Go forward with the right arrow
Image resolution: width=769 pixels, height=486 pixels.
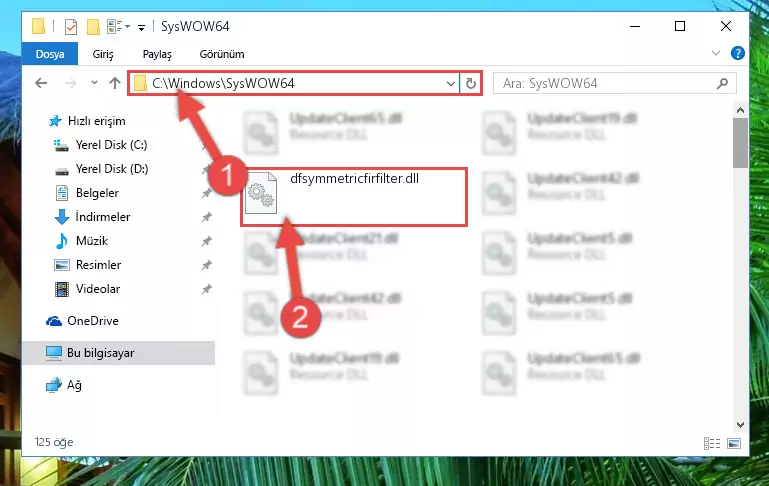pos(71,83)
